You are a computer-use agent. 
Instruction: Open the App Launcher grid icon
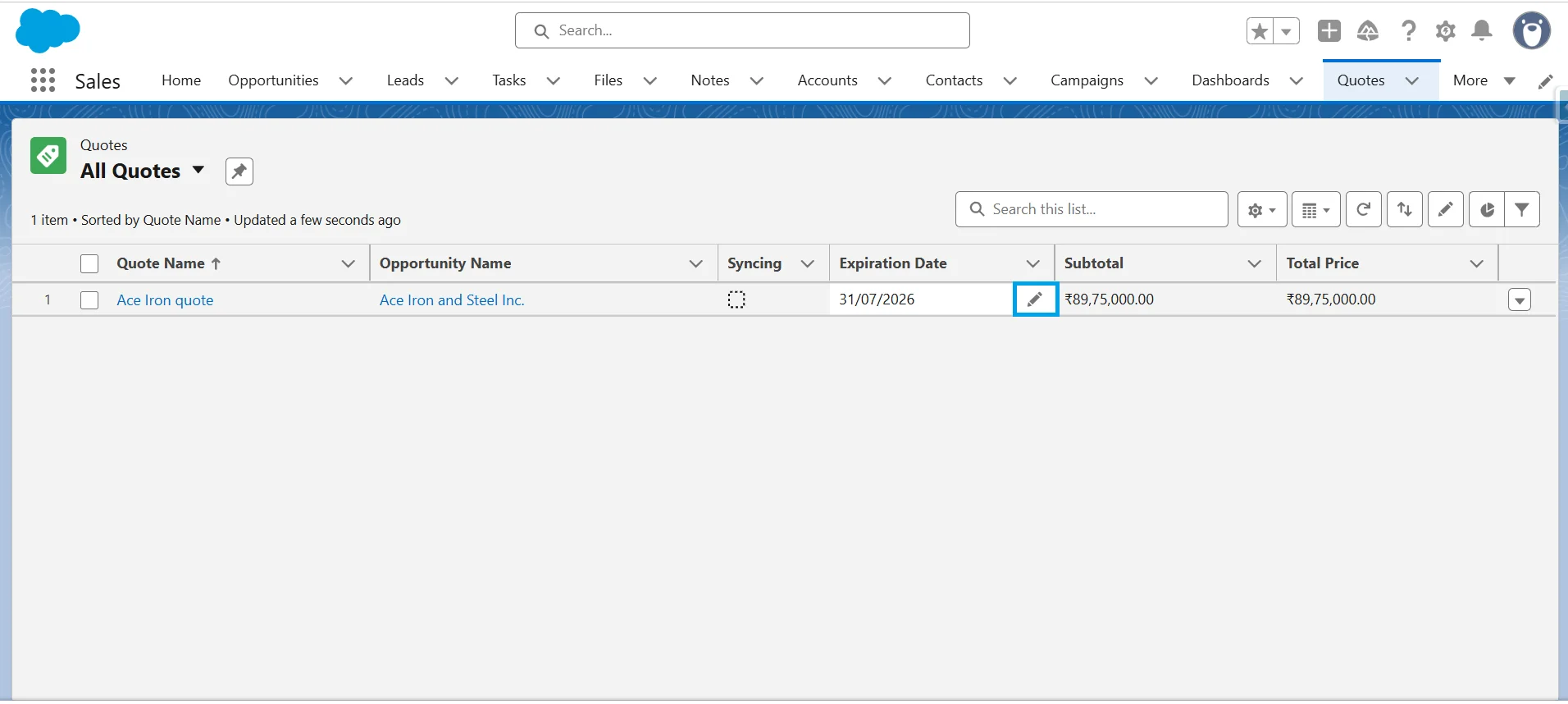point(43,80)
